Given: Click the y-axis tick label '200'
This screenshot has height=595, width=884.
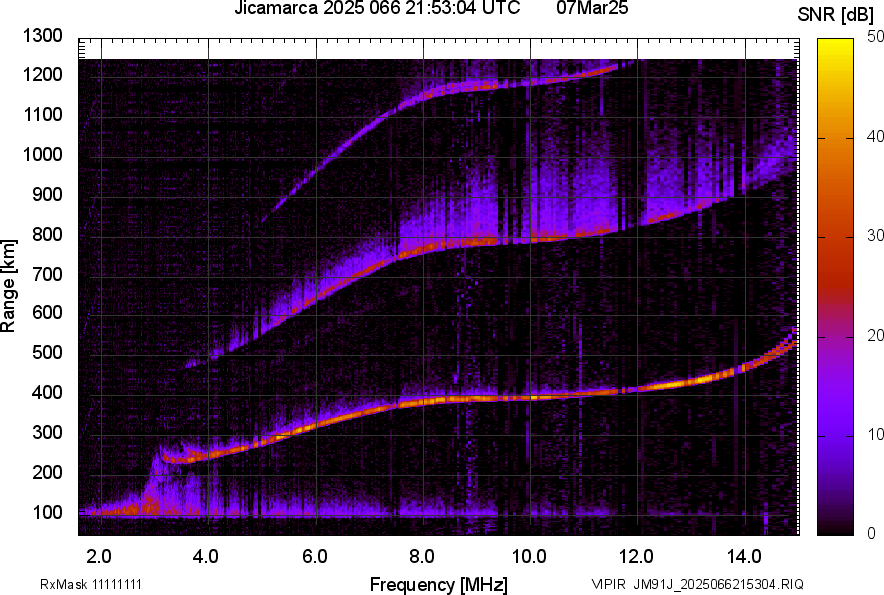Looking at the screenshot, I should [47, 472].
